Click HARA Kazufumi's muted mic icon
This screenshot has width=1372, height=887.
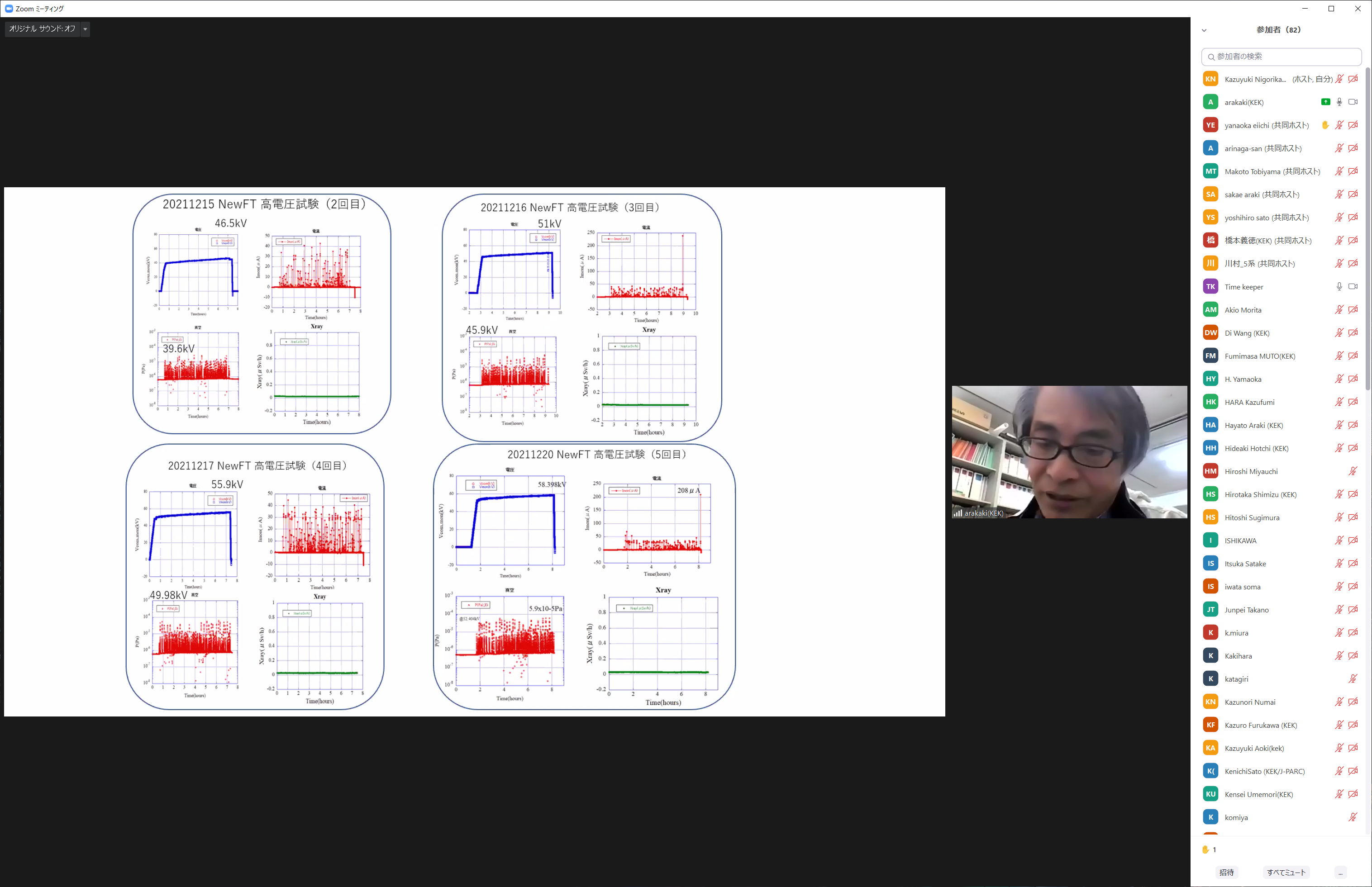point(1339,402)
